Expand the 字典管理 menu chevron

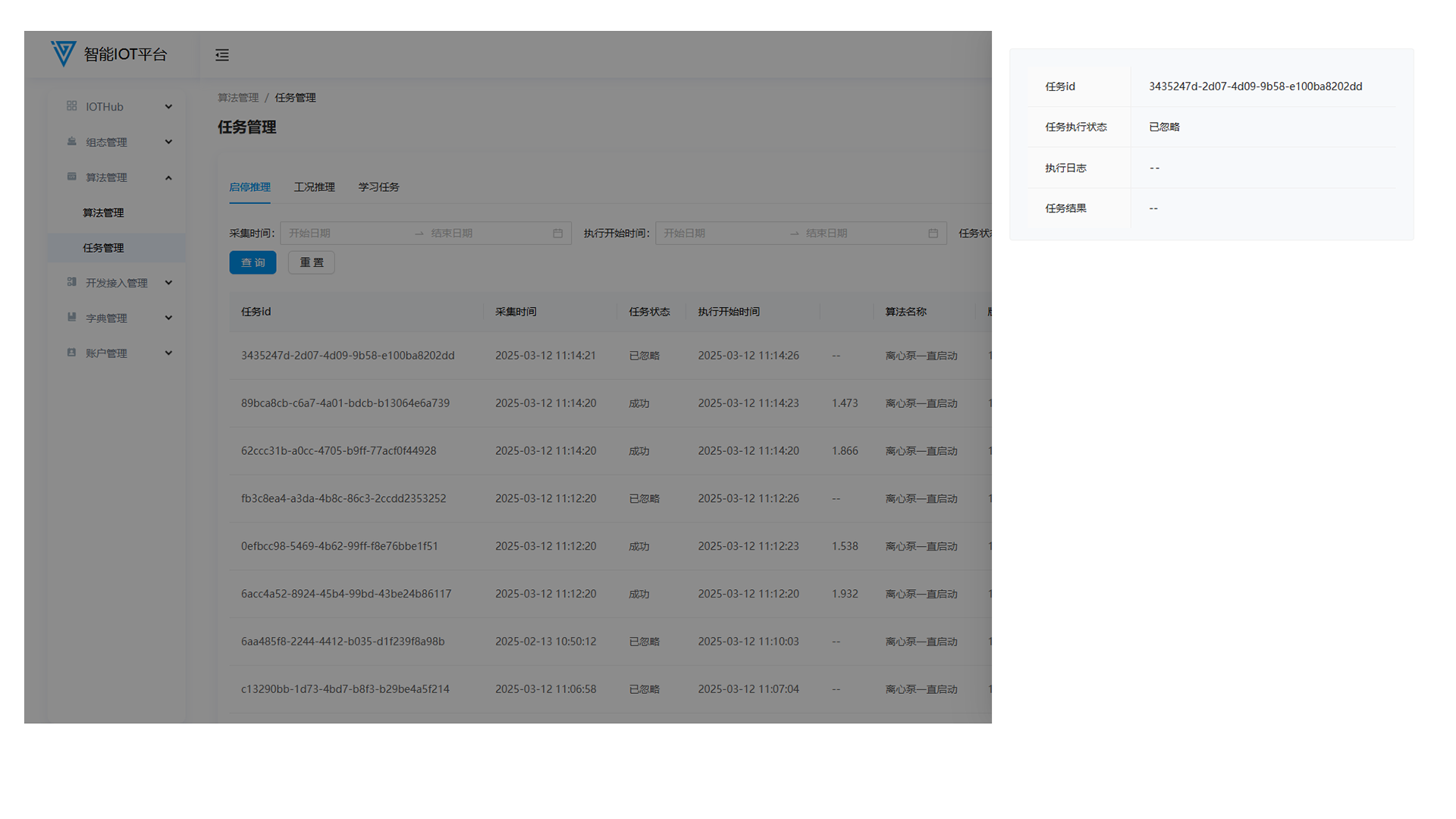pos(168,318)
